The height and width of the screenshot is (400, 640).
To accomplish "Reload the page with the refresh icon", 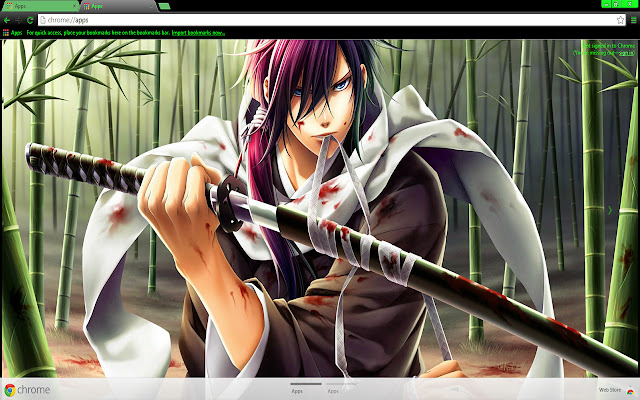I will coord(30,20).
